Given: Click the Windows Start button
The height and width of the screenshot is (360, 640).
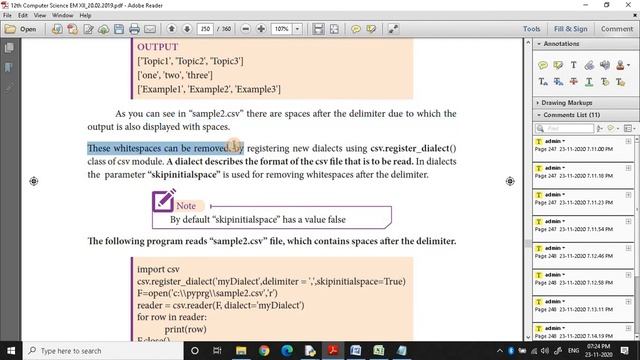Looking at the screenshot, I should [x=11, y=351].
